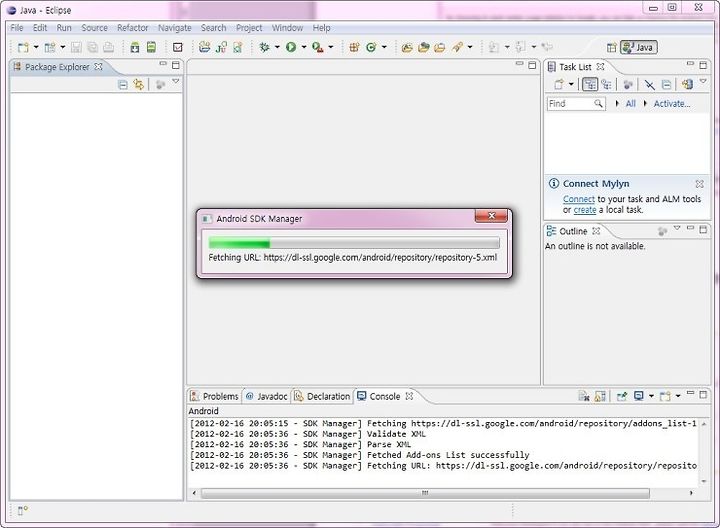Click the fast view icon in status bar

(22, 510)
